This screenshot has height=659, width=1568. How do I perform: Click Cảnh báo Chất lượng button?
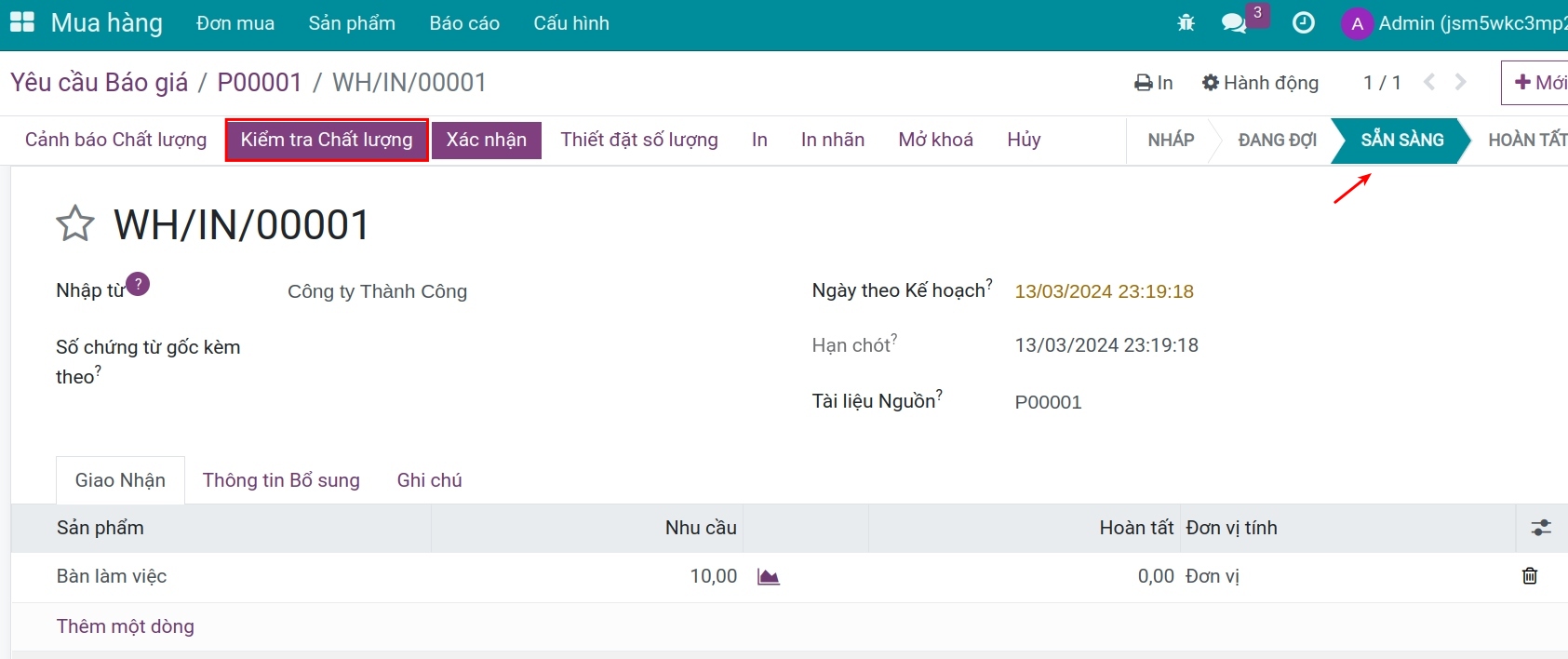pyautogui.click(x=116, y=140)
